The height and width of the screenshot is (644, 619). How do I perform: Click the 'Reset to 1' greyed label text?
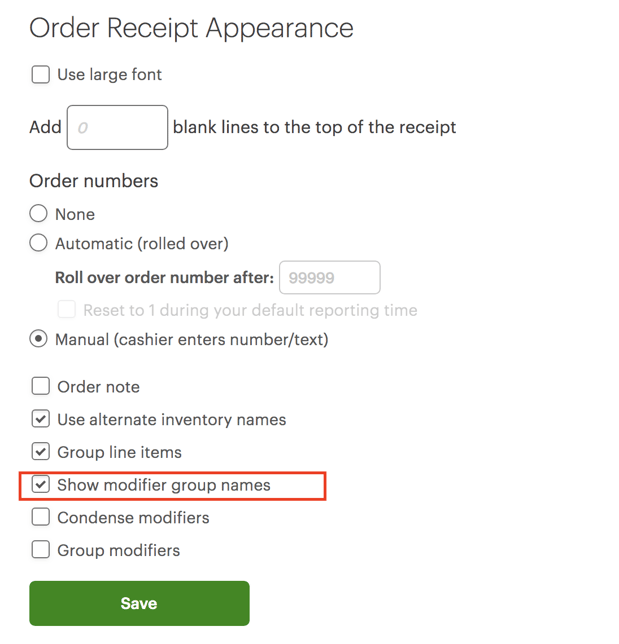[x=250, y=310]
